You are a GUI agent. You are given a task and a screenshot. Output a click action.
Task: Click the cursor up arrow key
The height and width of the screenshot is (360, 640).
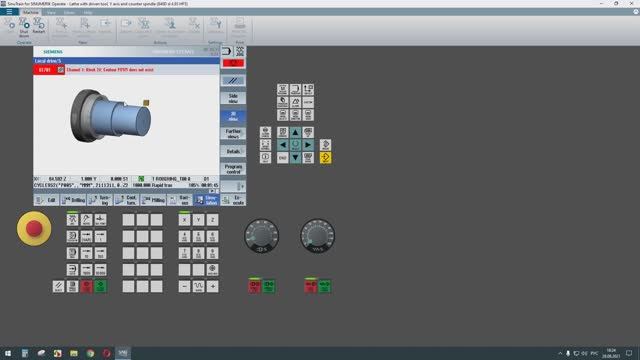[x=295, y=132]
